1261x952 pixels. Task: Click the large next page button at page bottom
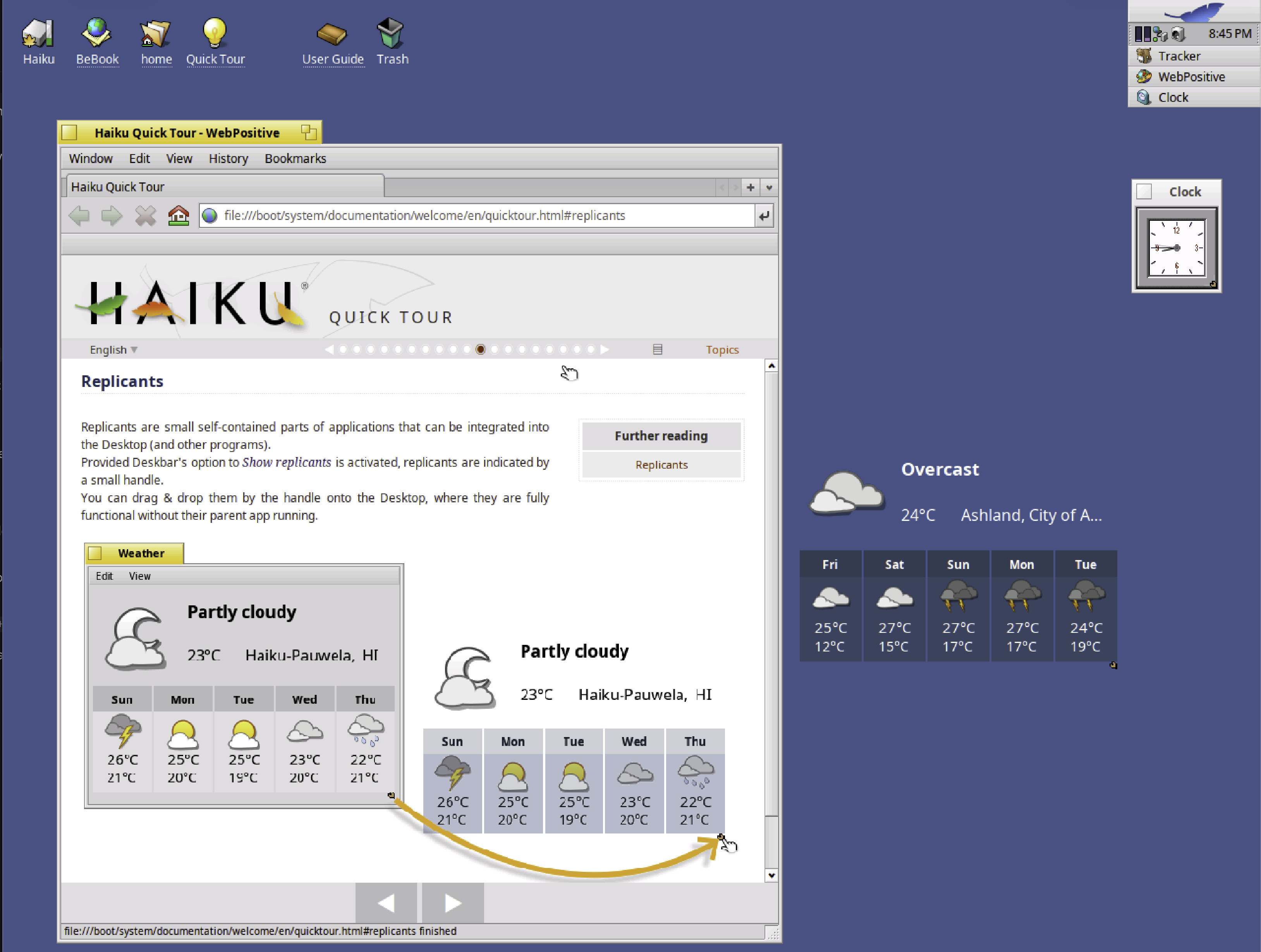point(453,902)
